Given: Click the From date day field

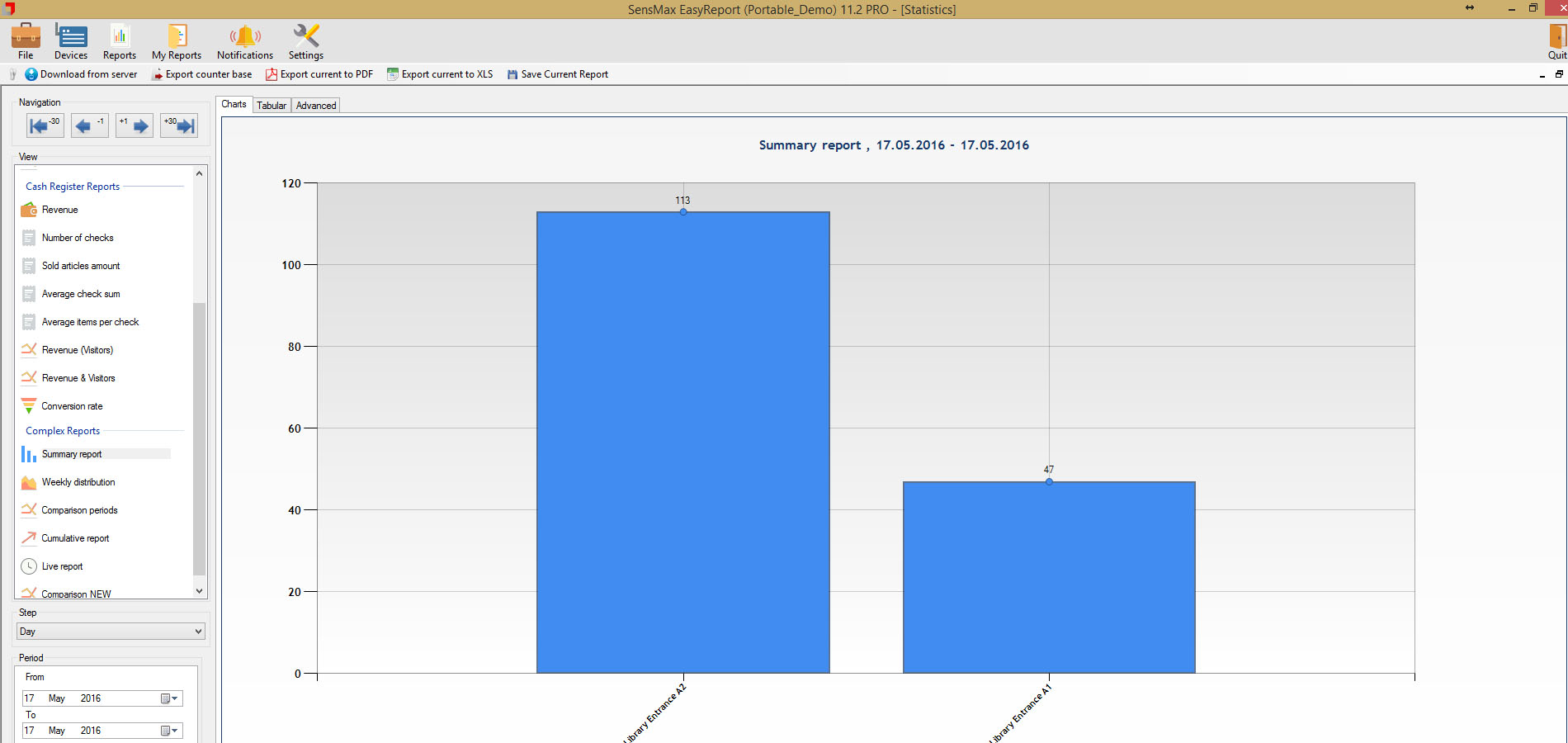Looking at the screenshot, I should click(x=30, y=698).
